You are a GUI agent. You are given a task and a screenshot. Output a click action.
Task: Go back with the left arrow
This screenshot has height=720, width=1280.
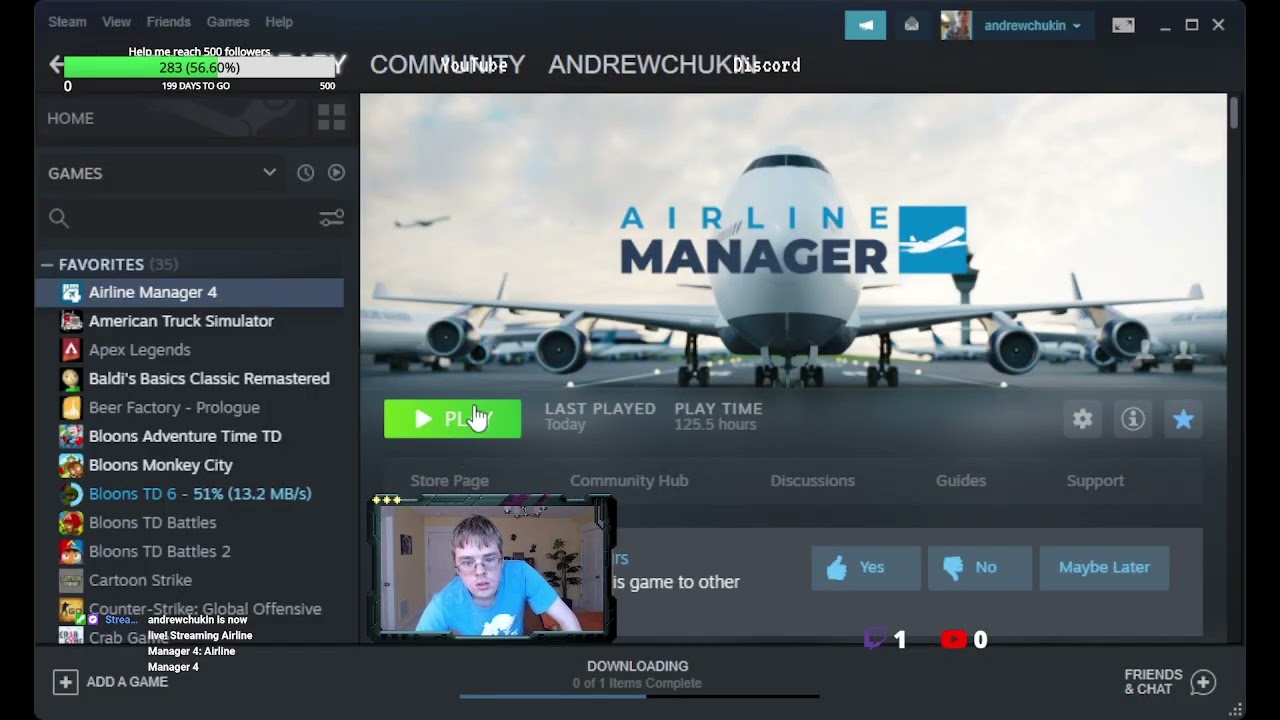(55, 65)
